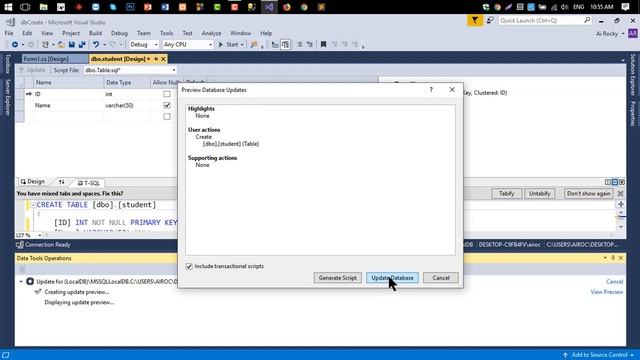Click the Open File icon
The height and width of the screenshot is (360, 640).
click(x=61, y=44)
